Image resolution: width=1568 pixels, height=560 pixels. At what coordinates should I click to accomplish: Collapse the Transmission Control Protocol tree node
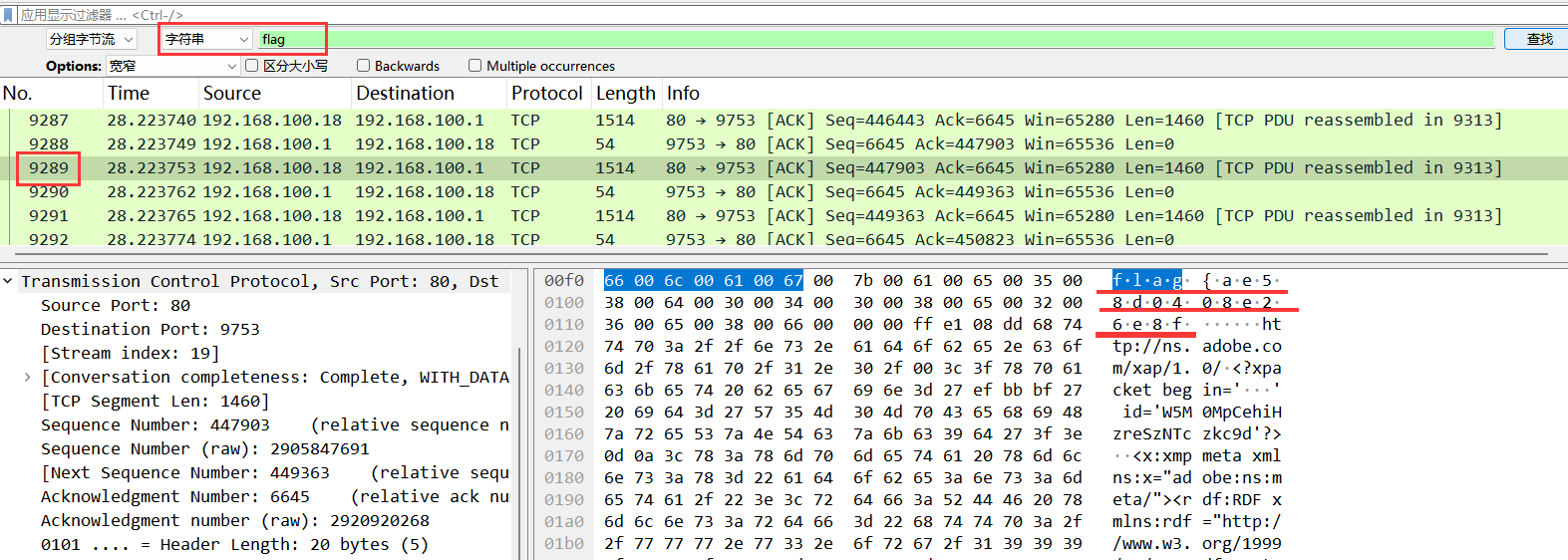coord(8,282)
